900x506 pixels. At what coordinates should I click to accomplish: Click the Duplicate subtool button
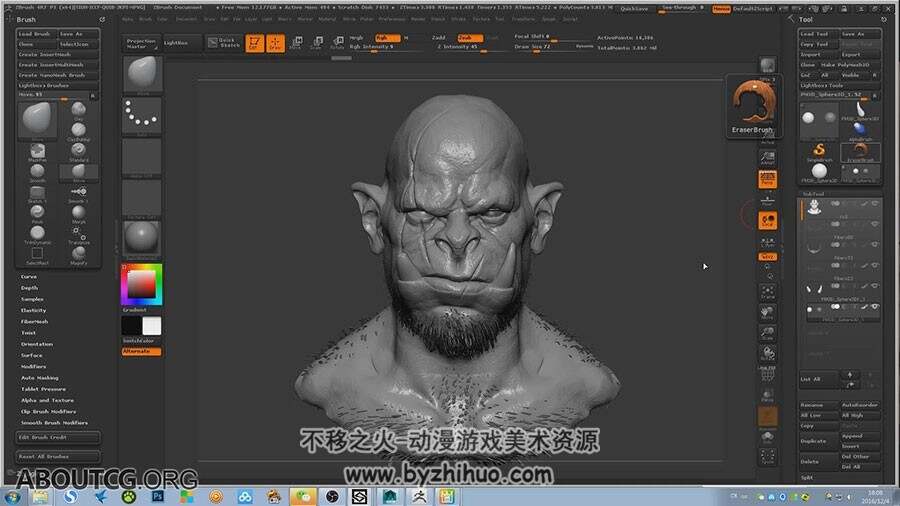pyautogui.click(x=819, y=441)
